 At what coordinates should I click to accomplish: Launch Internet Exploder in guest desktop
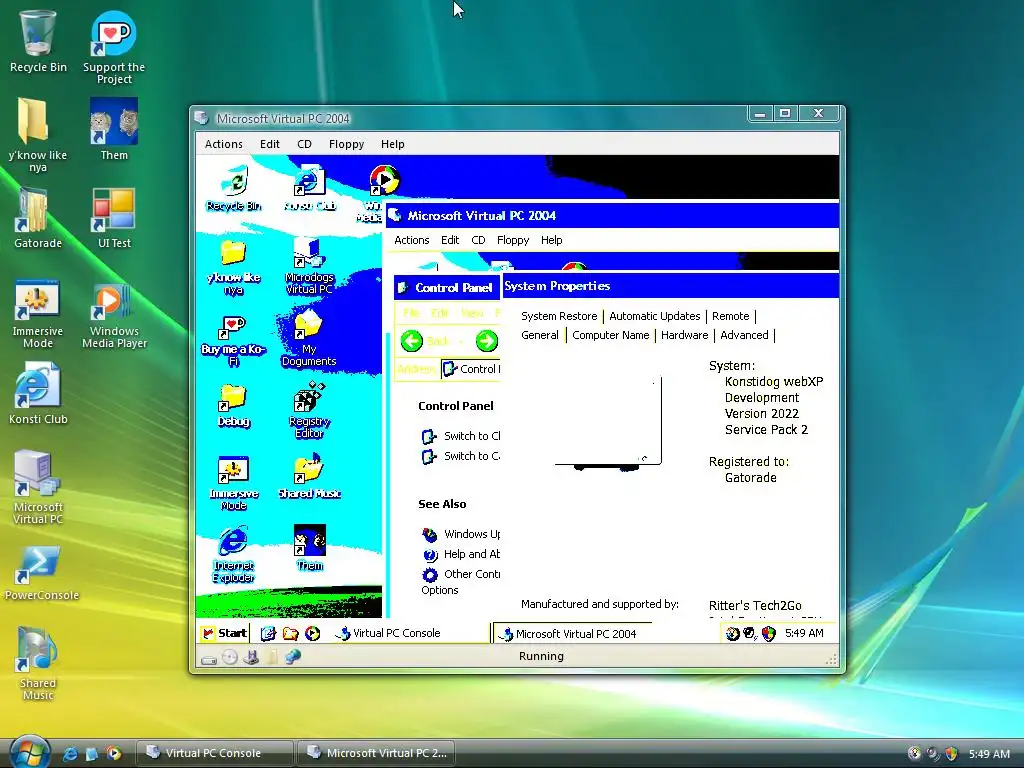point(233,555)
